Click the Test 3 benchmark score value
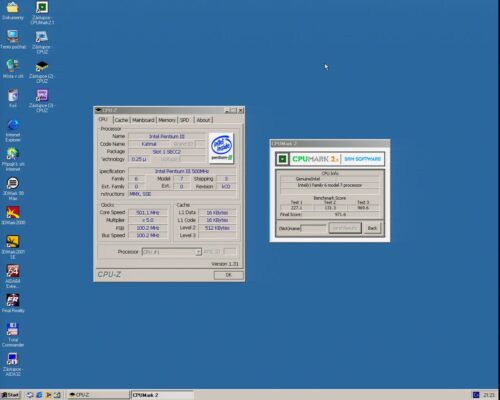 363,208
